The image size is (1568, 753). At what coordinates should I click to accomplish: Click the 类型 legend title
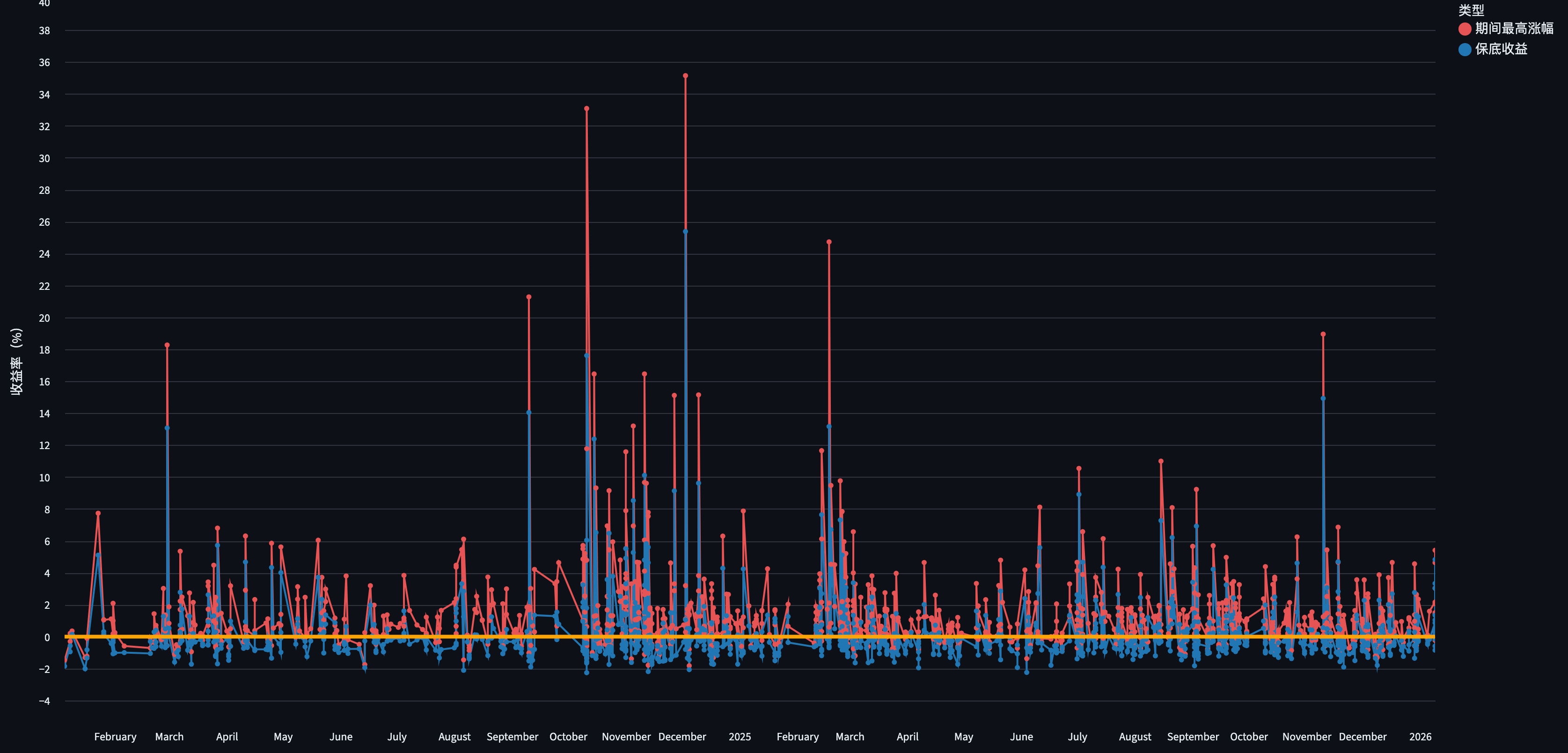click(x=1471, y=10)
